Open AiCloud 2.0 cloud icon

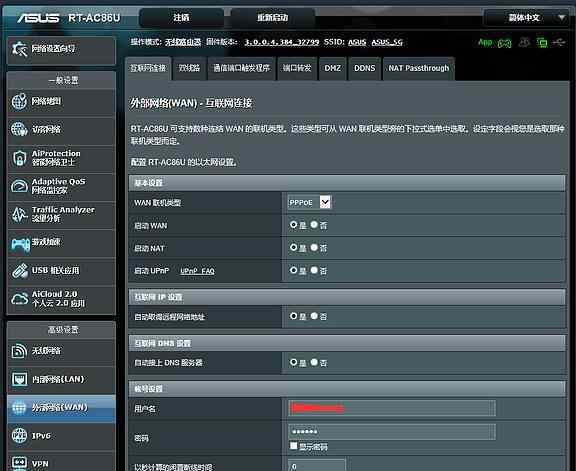point(19,299)
